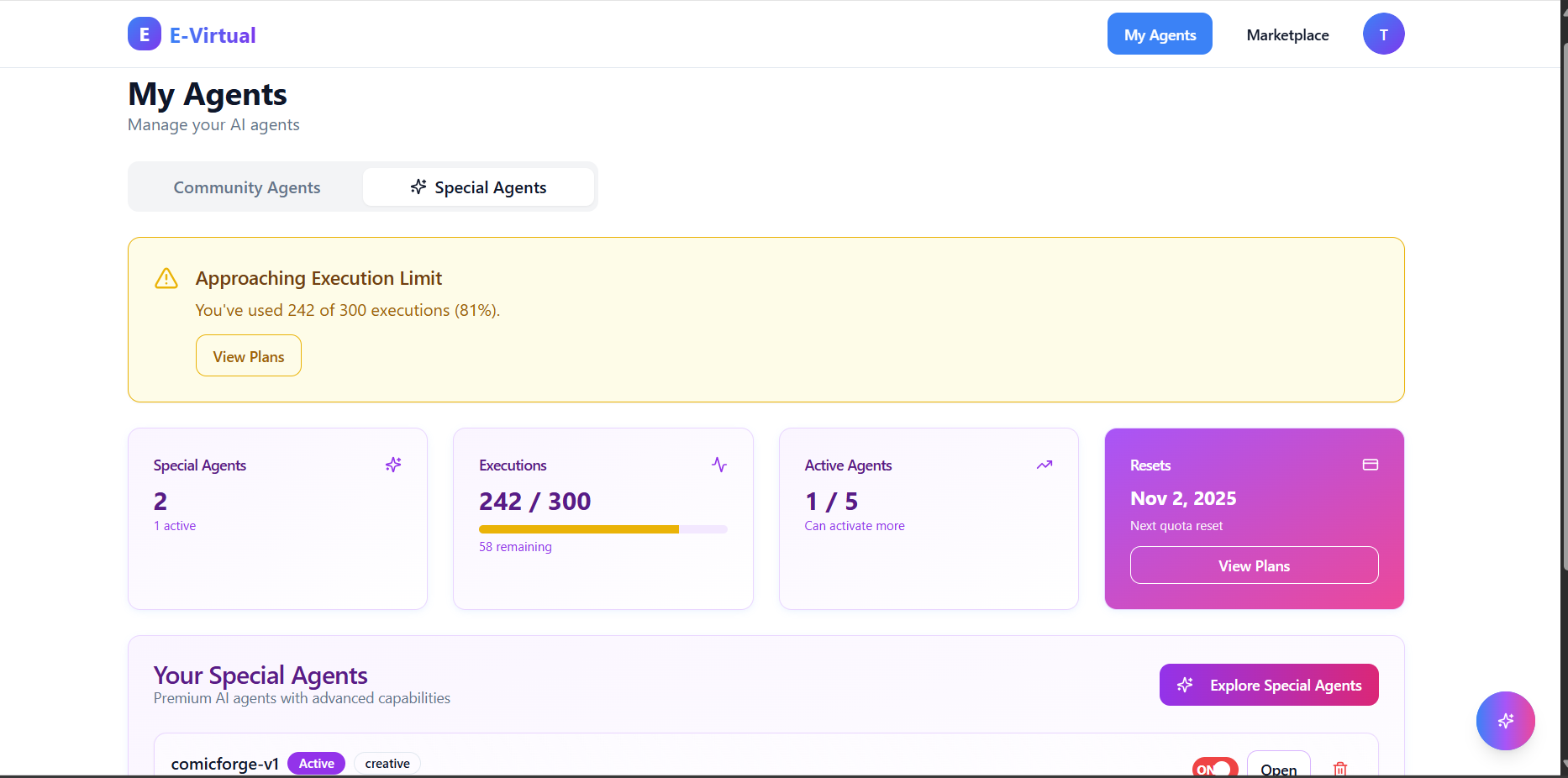This screenshot has height=778, width=1568.
Task: Click View Plans on the Resets card
Action: pos(1253,565)
